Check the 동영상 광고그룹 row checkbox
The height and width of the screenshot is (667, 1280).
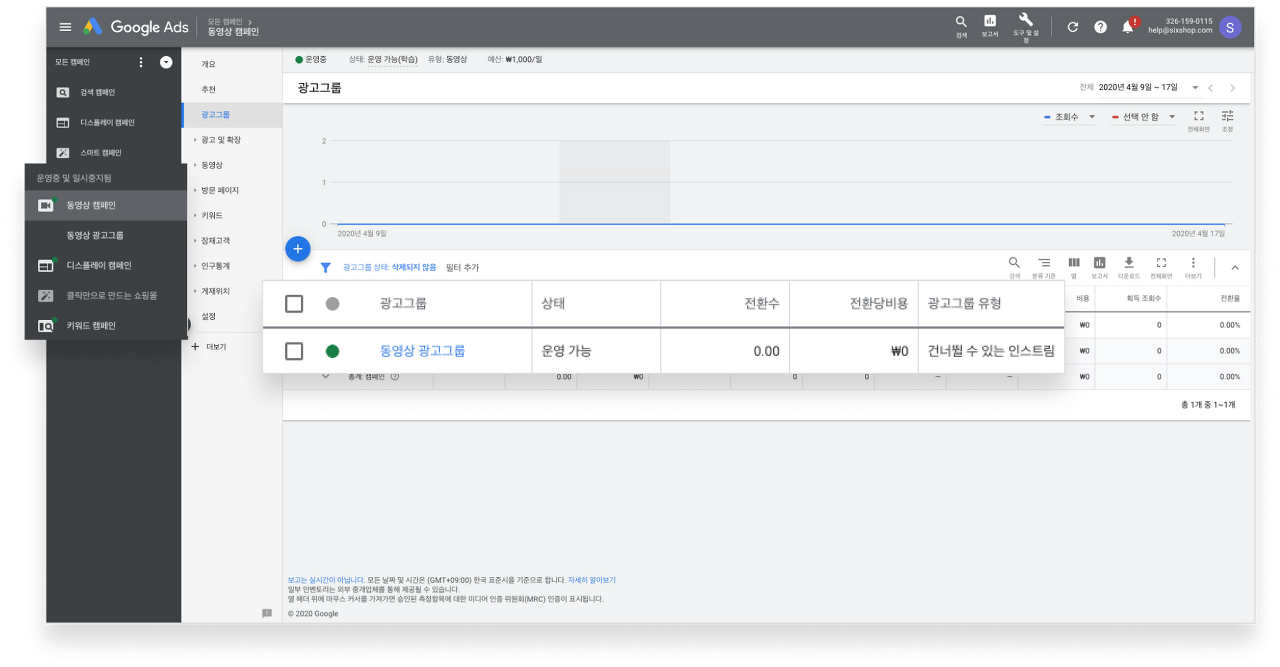pos(294,351)
